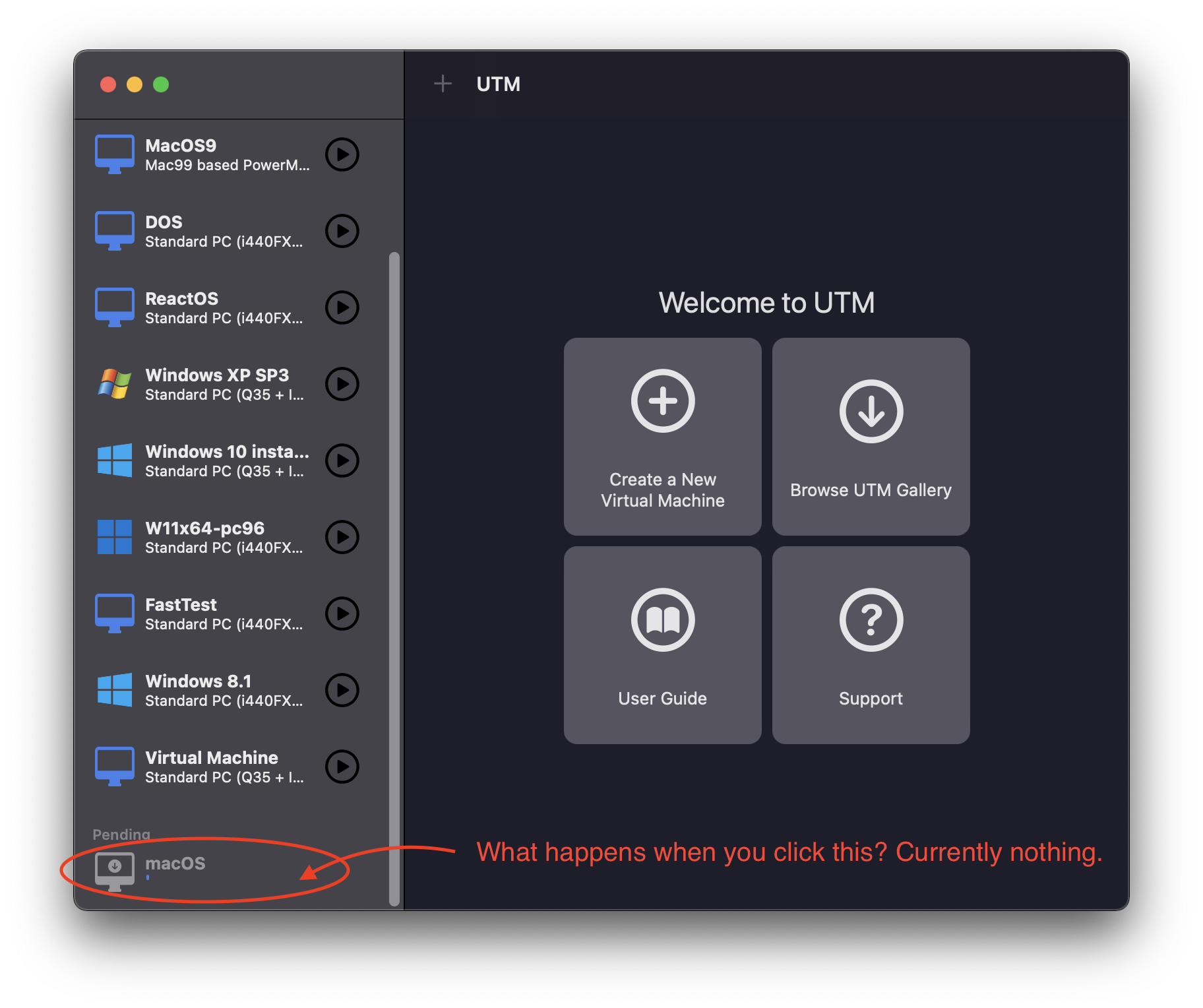Click the Support question mark icon
Viewport: 1203px width, 1008px height.
click(x=871, y=619)
